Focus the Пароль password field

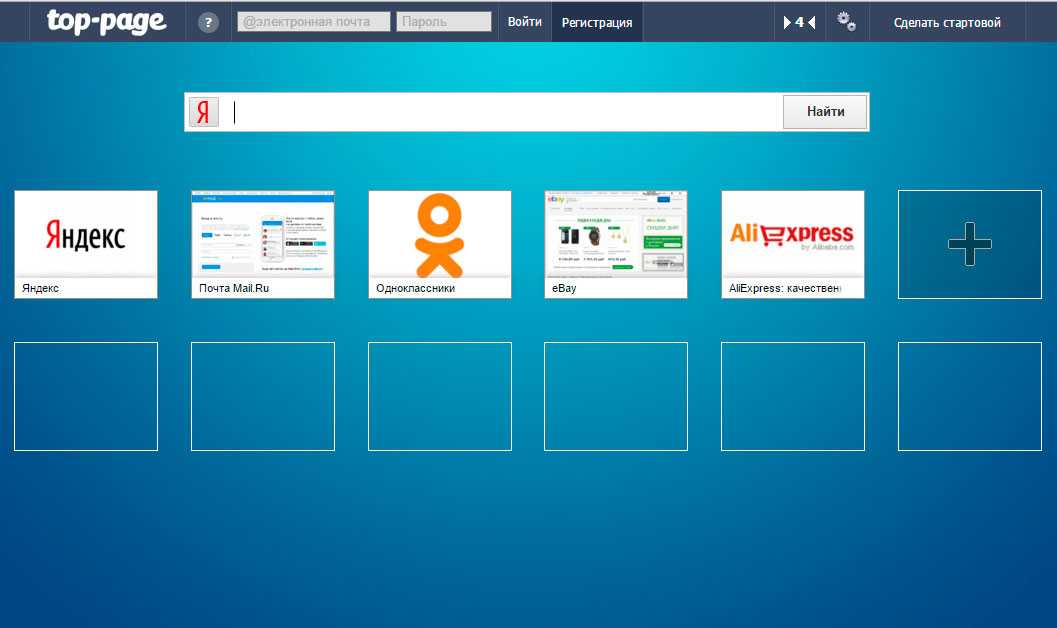[444, 21]
